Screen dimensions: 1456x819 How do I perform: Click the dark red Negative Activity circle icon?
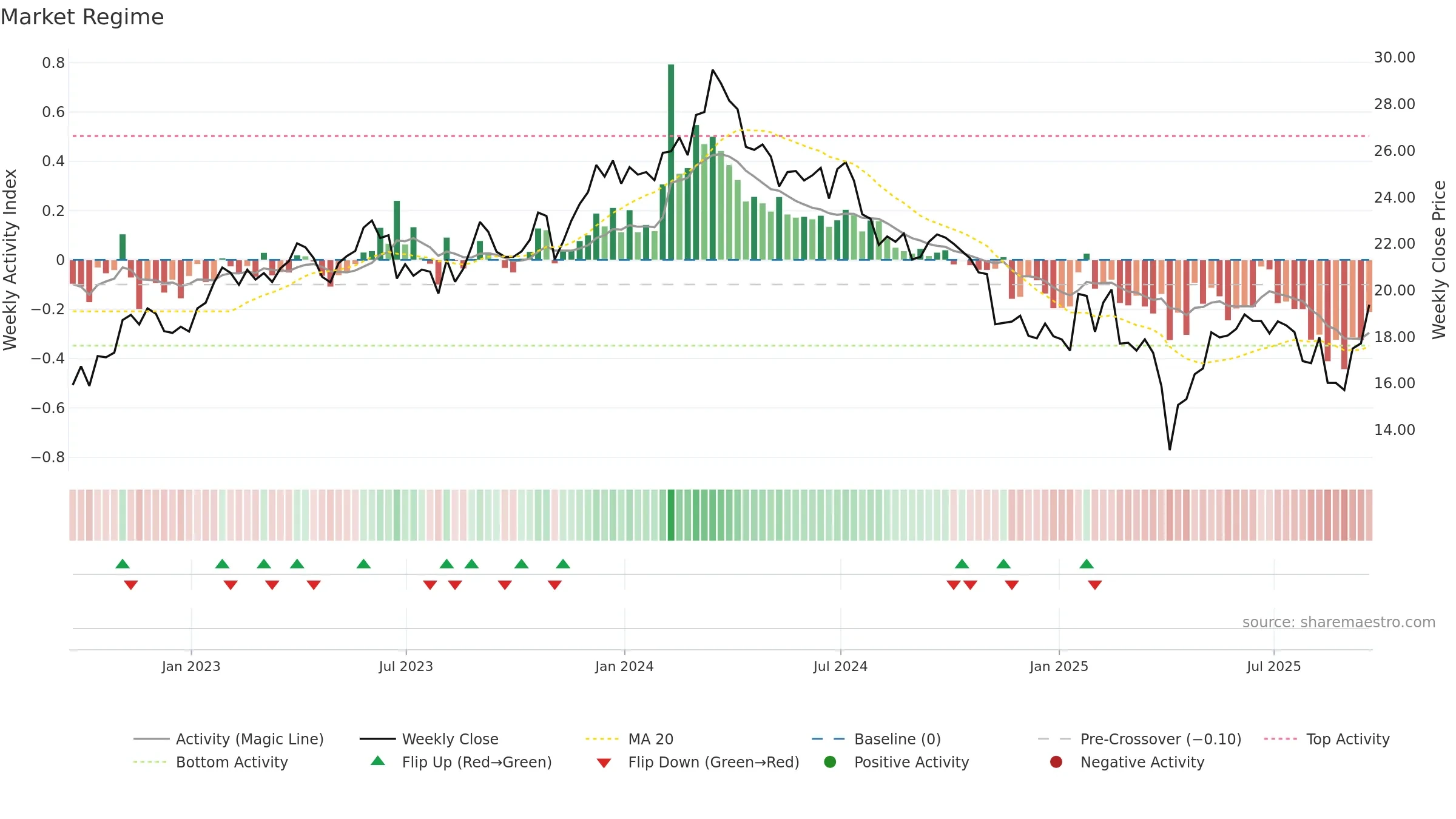click(x=1056, y=762)
